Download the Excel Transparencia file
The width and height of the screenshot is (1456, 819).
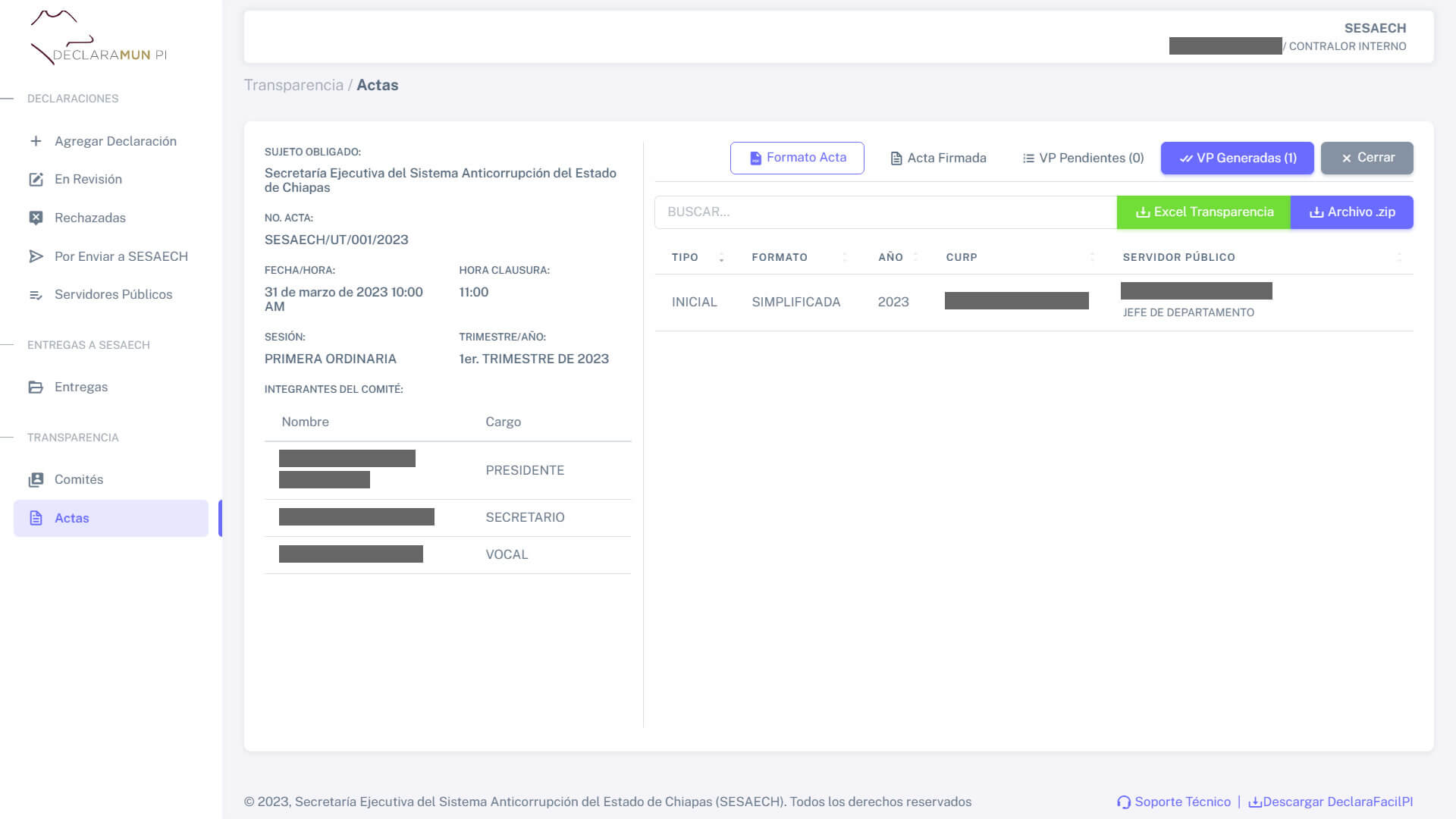pyautogui.click(x=1204, y=212)
